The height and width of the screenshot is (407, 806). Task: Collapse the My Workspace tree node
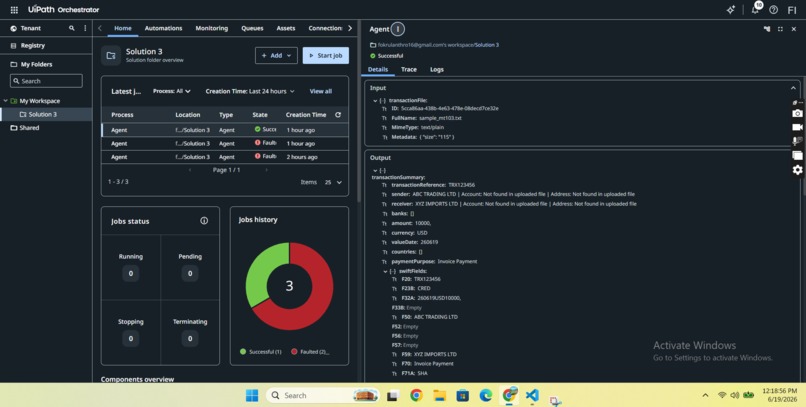pos(6,101)
